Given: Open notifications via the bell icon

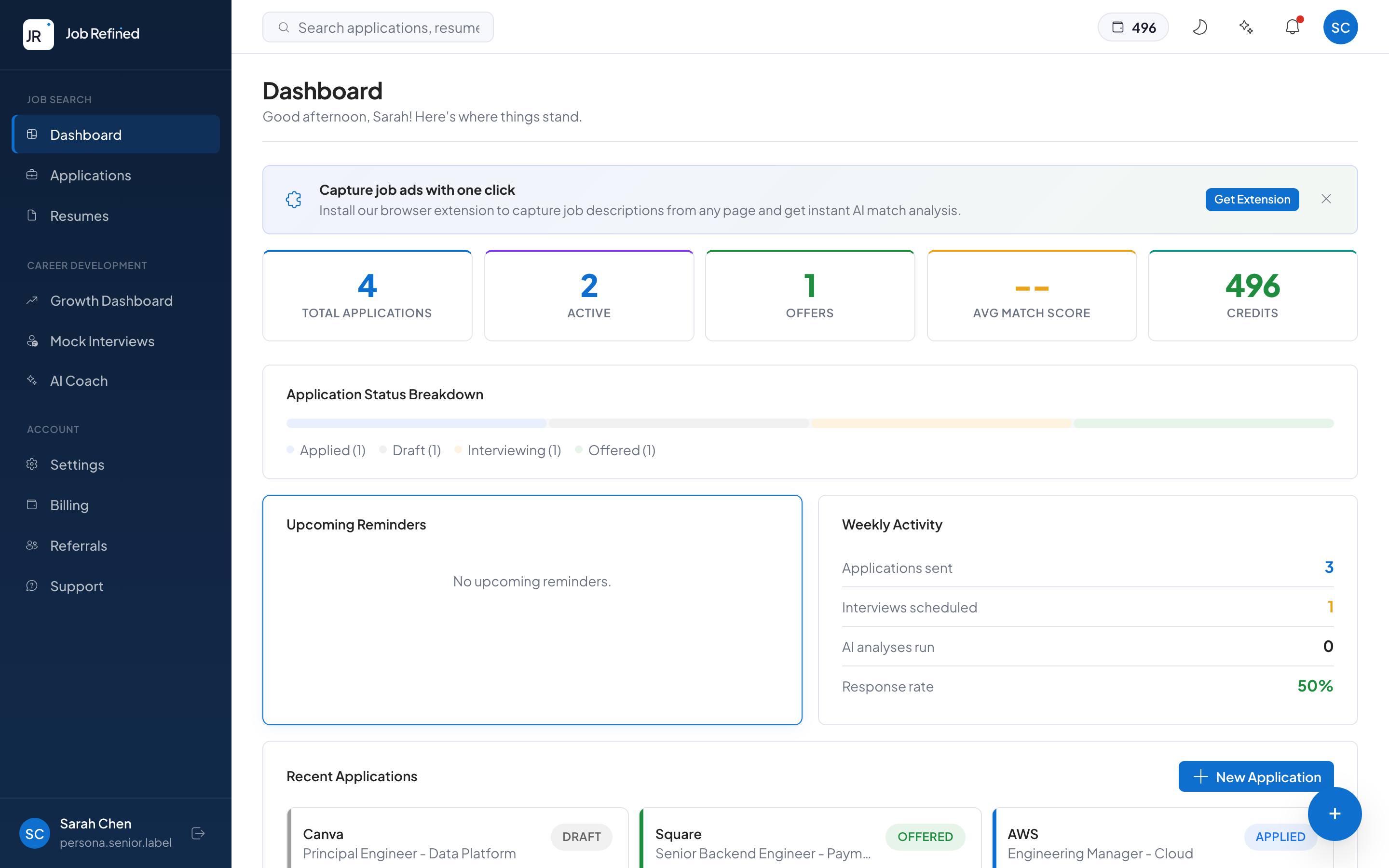Looking at the screenshot, I should tap(1293, 27).
